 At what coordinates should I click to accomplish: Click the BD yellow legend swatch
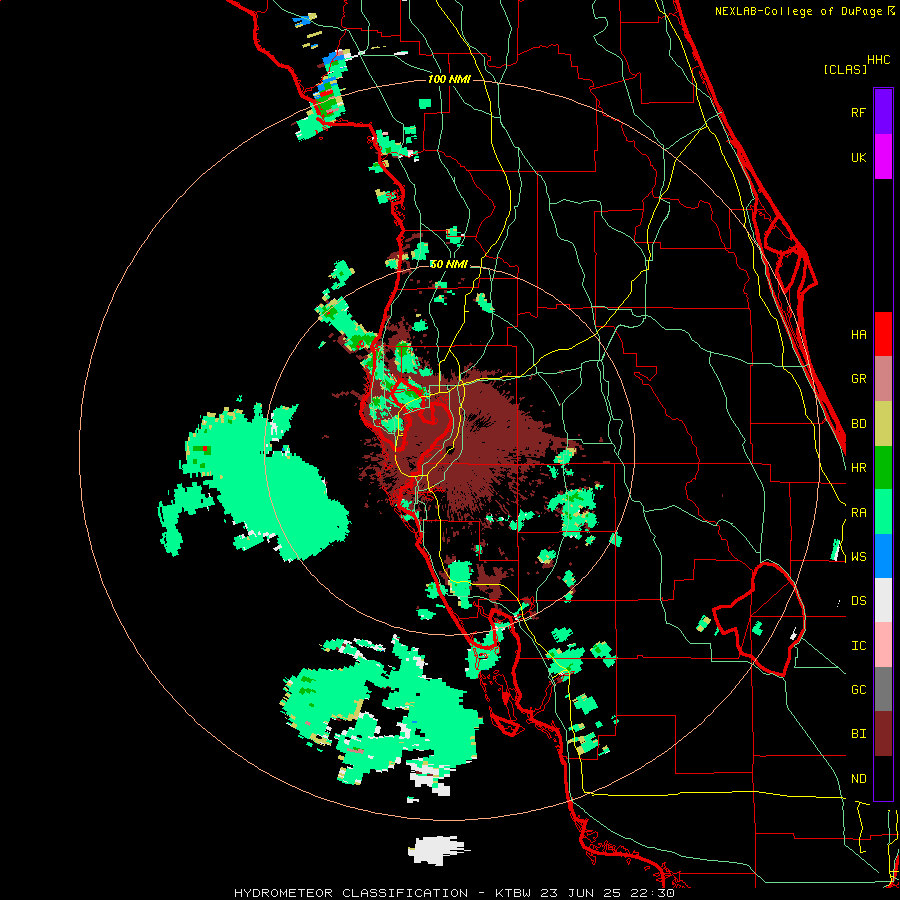point(883,424)
